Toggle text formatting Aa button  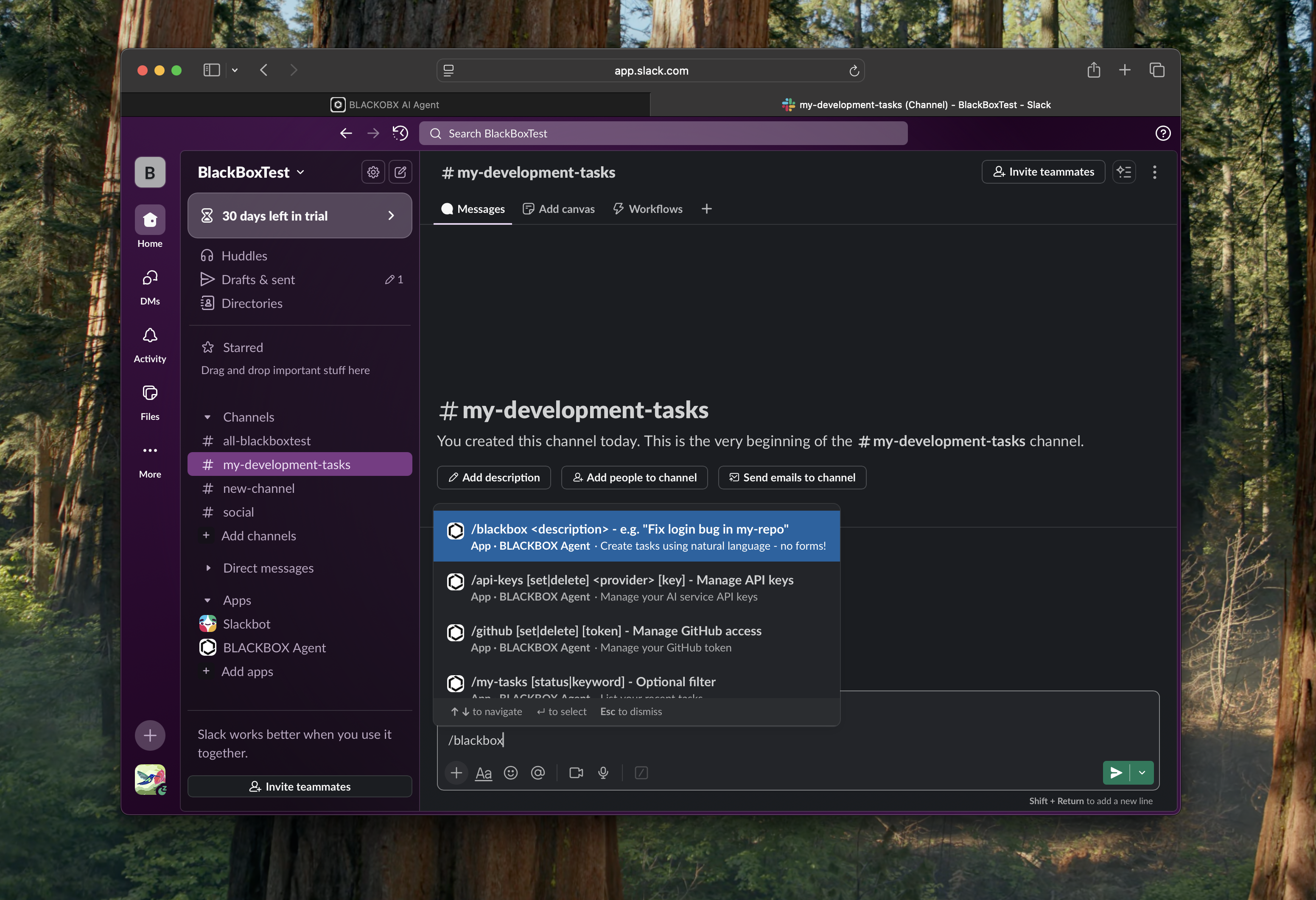point(483,773)
